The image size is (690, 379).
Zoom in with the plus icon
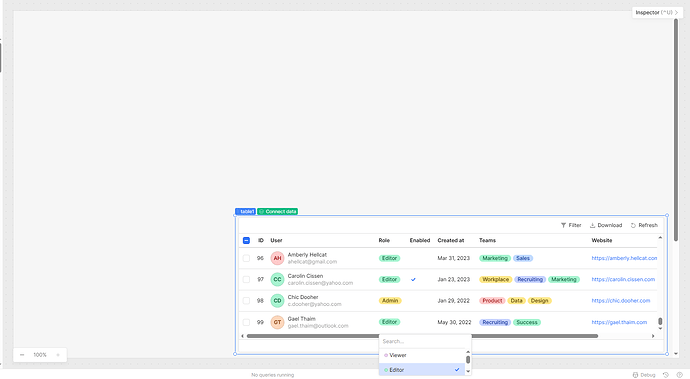point(58,355)
